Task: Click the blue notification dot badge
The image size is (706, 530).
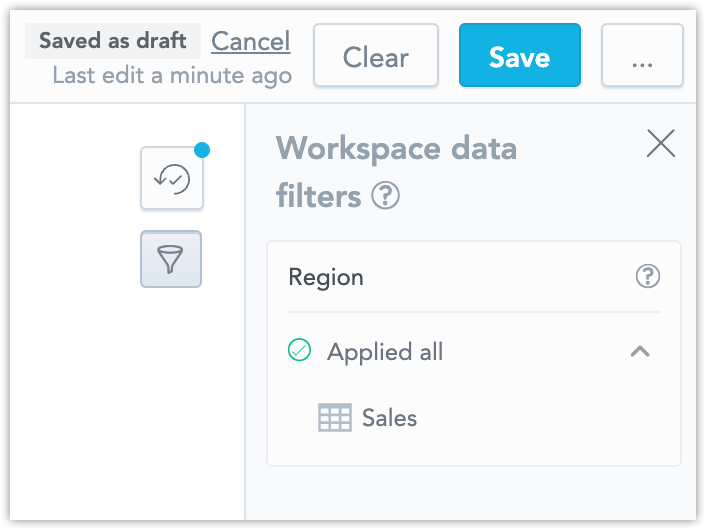Action: pos(202,150)
